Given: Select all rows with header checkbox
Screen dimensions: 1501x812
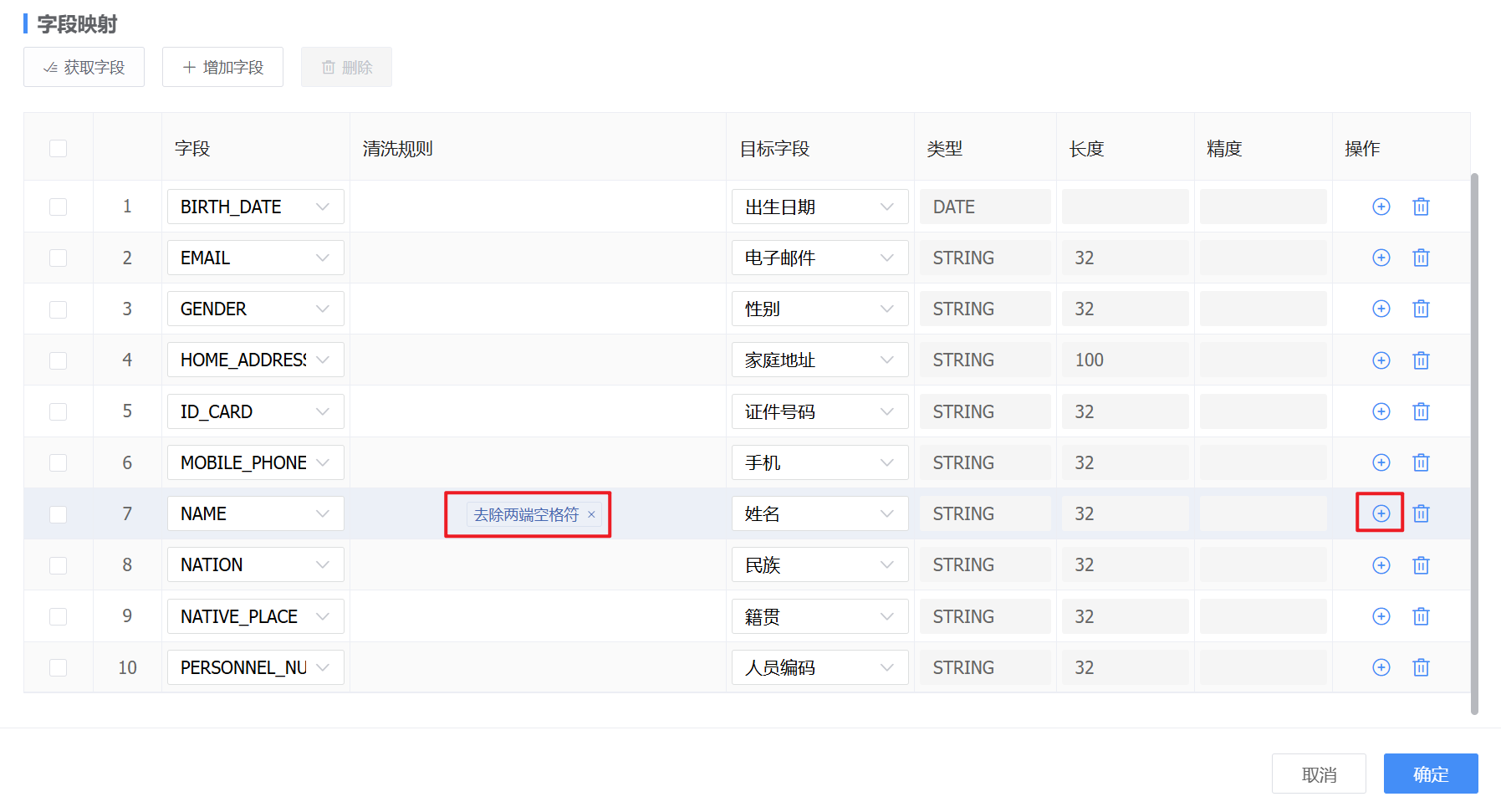Looking at the screenshot, I should [58, 149].
